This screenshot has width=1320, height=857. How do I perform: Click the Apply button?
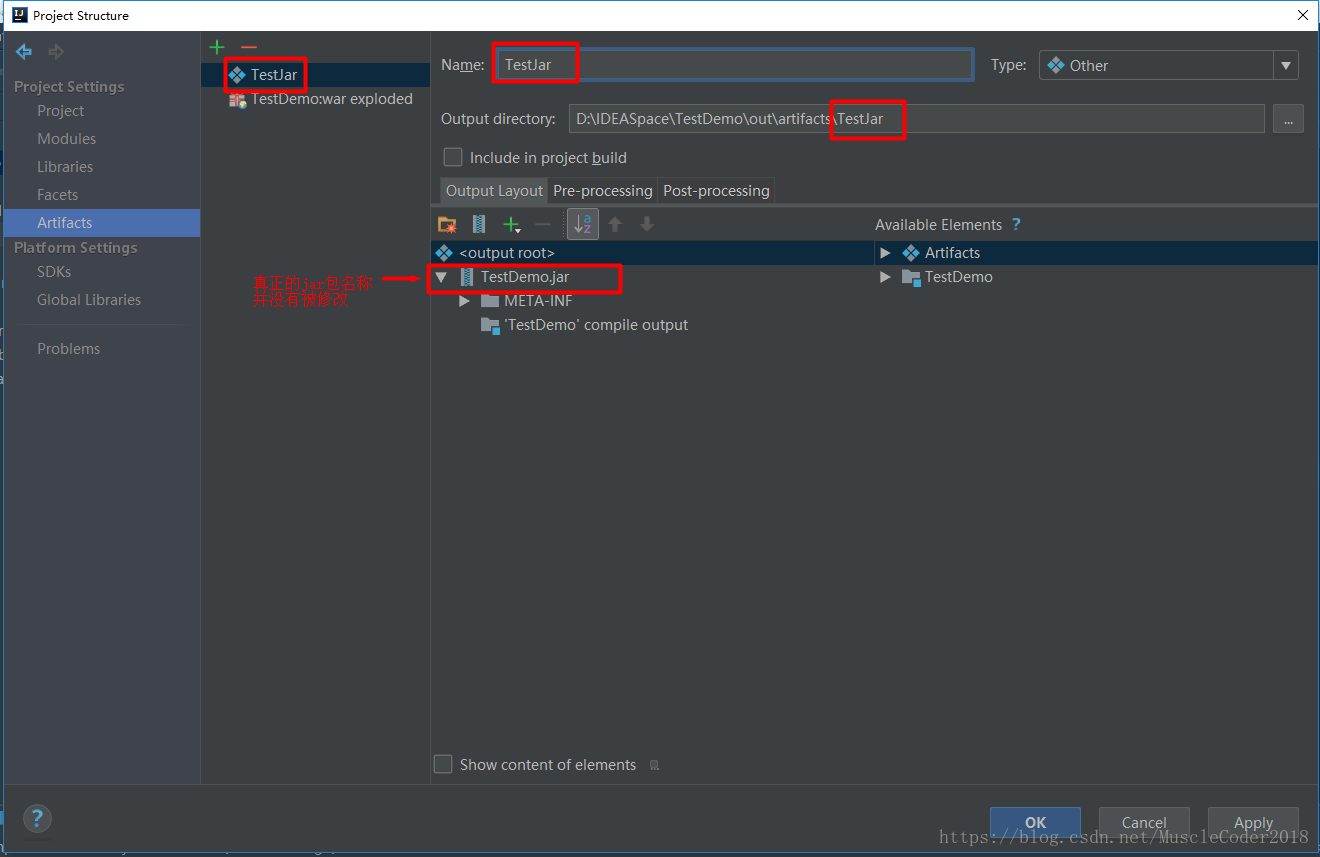[1253, 823]
